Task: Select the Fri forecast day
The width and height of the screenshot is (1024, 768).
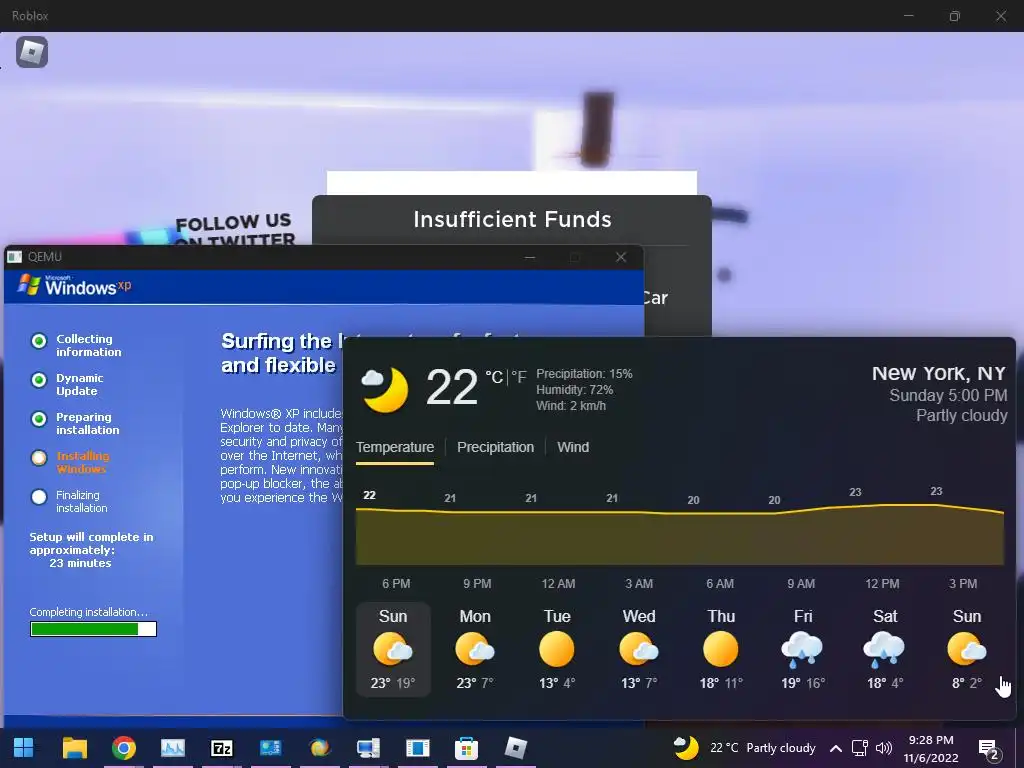Action: [803, 649]
